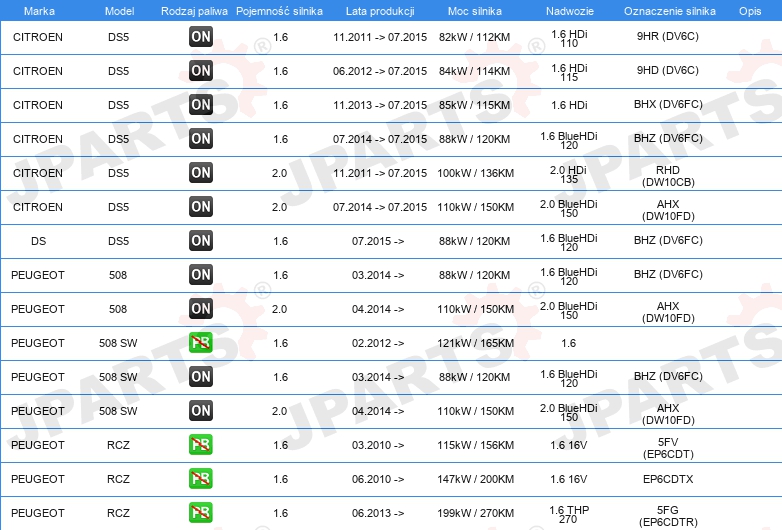The width and height of the screenshot is (782, 530).
Task: Click the ON icon in the Citroen DS5 2.0 BlueHDi 150 row
Action: point(201,206)
